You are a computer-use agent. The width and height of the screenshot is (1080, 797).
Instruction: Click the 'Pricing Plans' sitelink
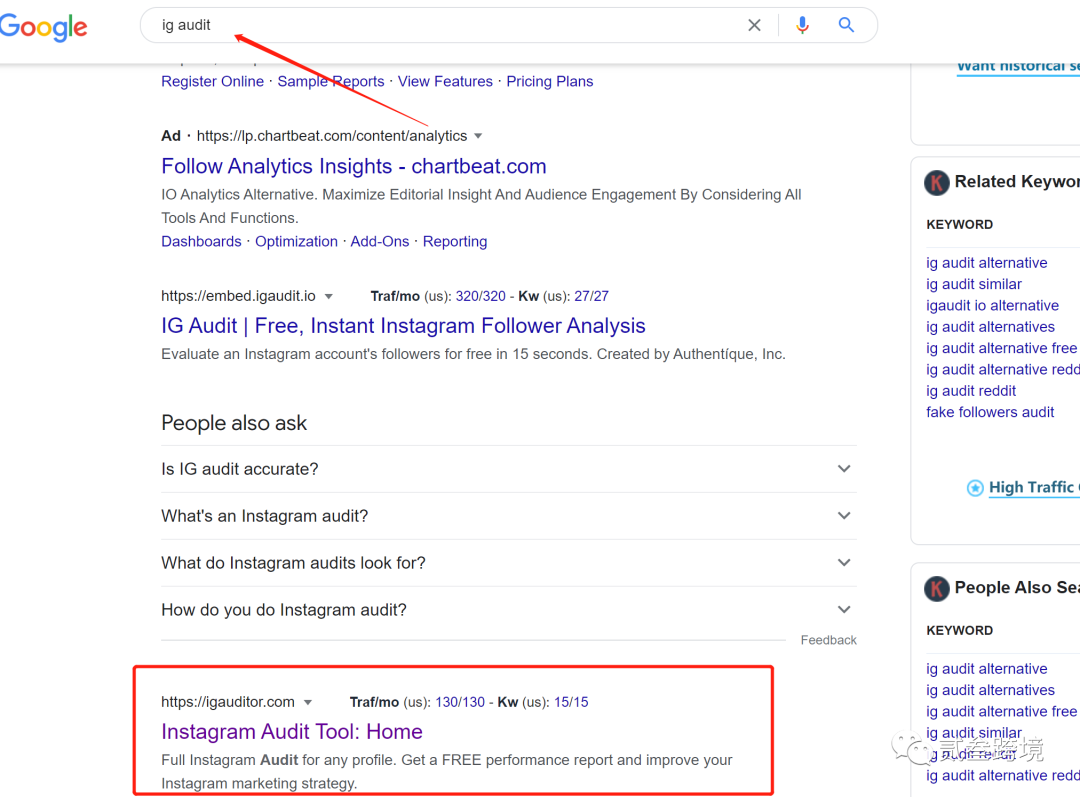click(x=549, y=82)
